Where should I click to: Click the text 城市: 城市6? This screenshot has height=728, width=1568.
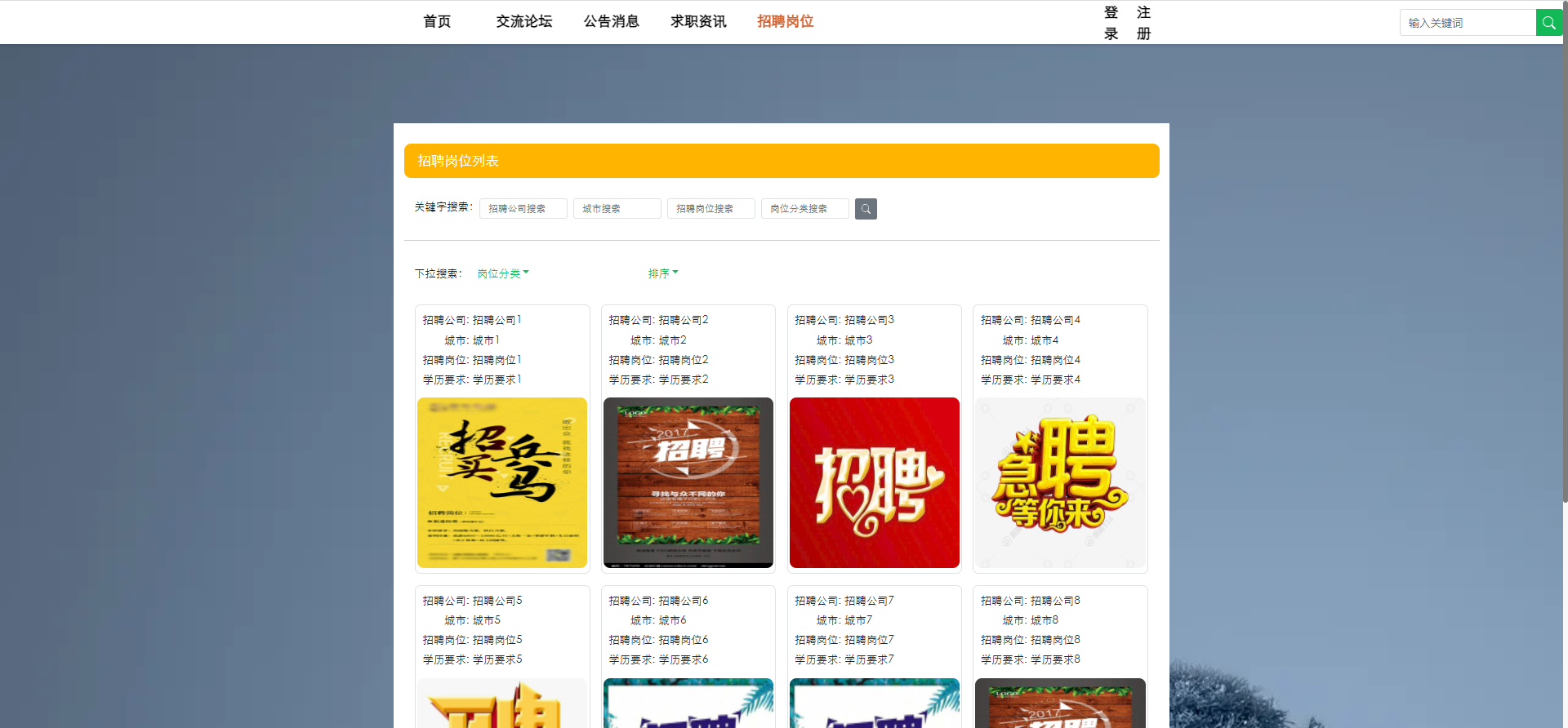point(658,620)
